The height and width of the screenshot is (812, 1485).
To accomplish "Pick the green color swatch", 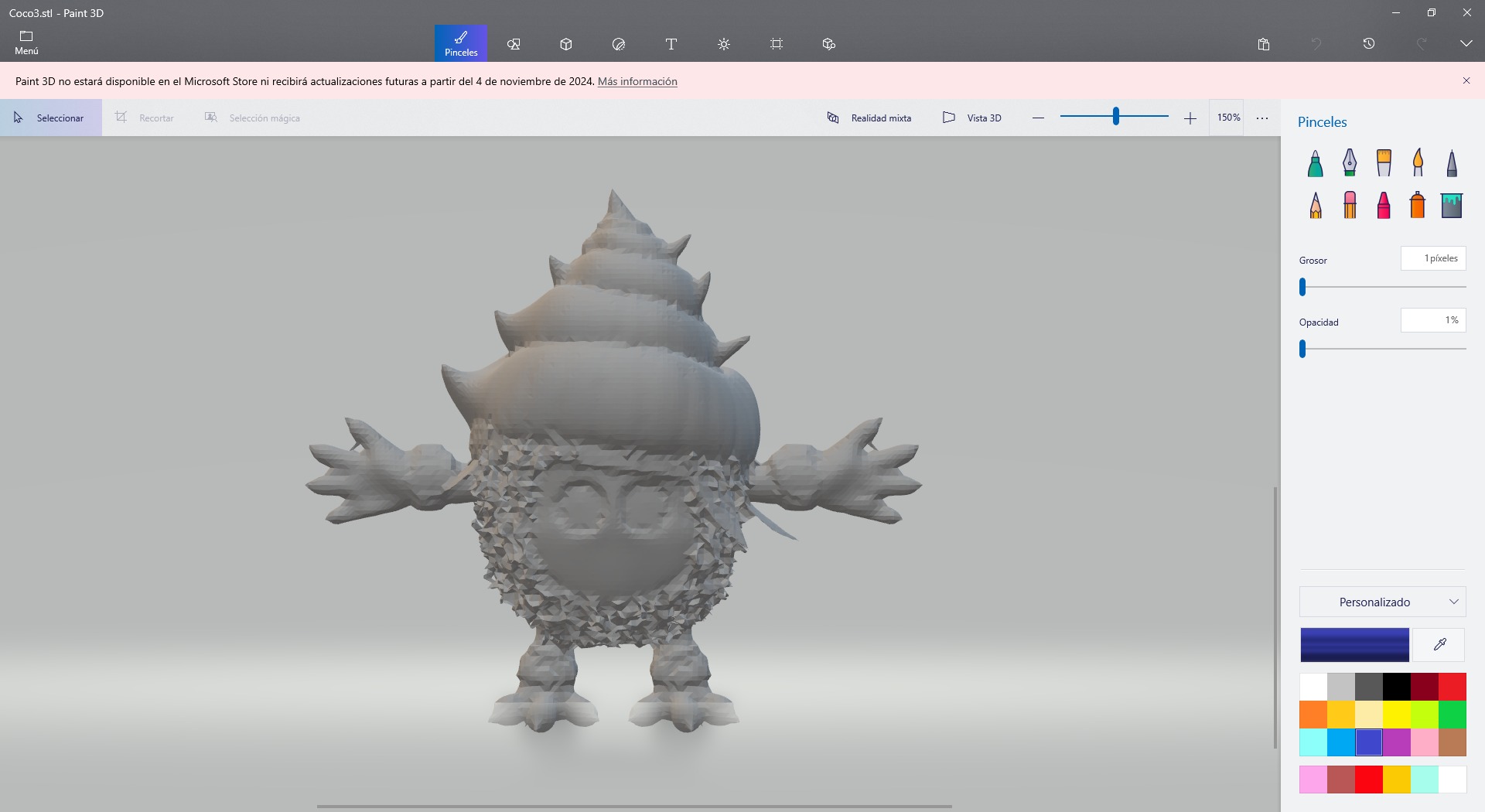I will [x=1453, y=715].
